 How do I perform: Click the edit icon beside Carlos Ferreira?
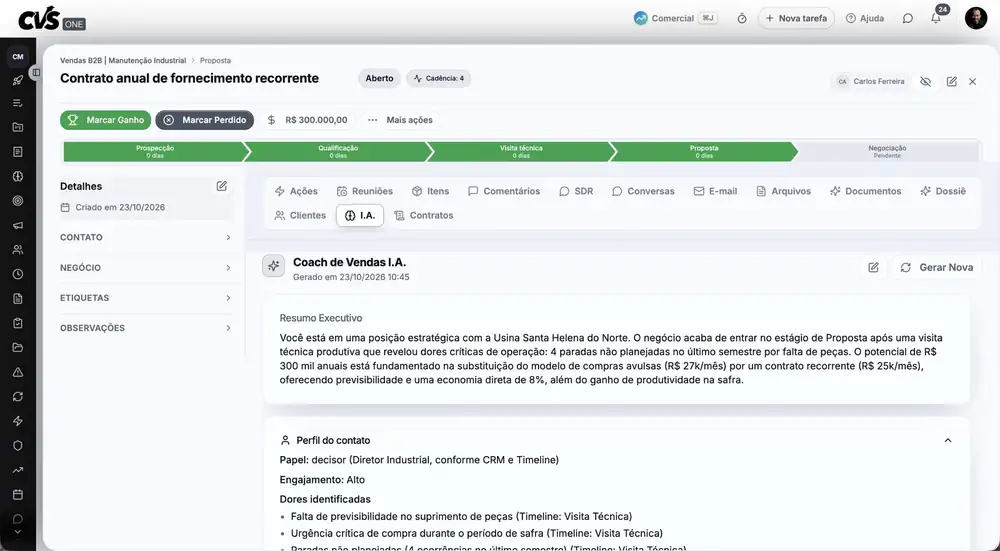[x=952, y=82]
